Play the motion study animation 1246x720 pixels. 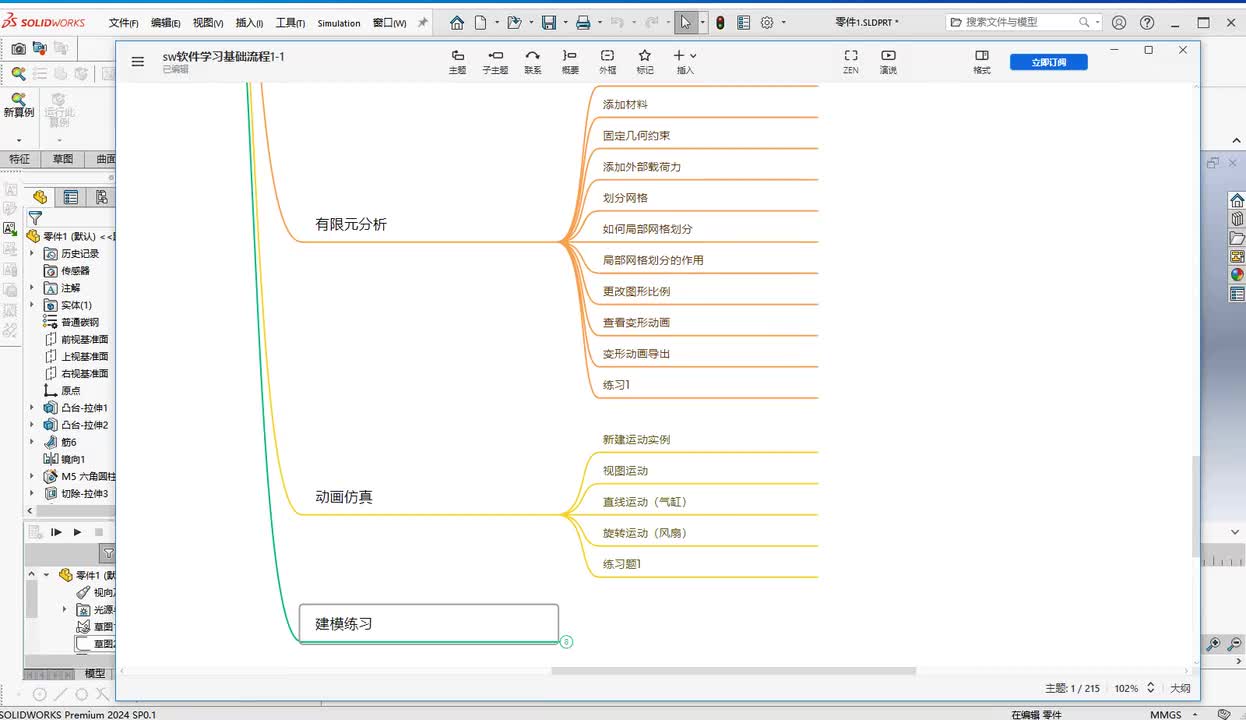(x=77, y=532)
